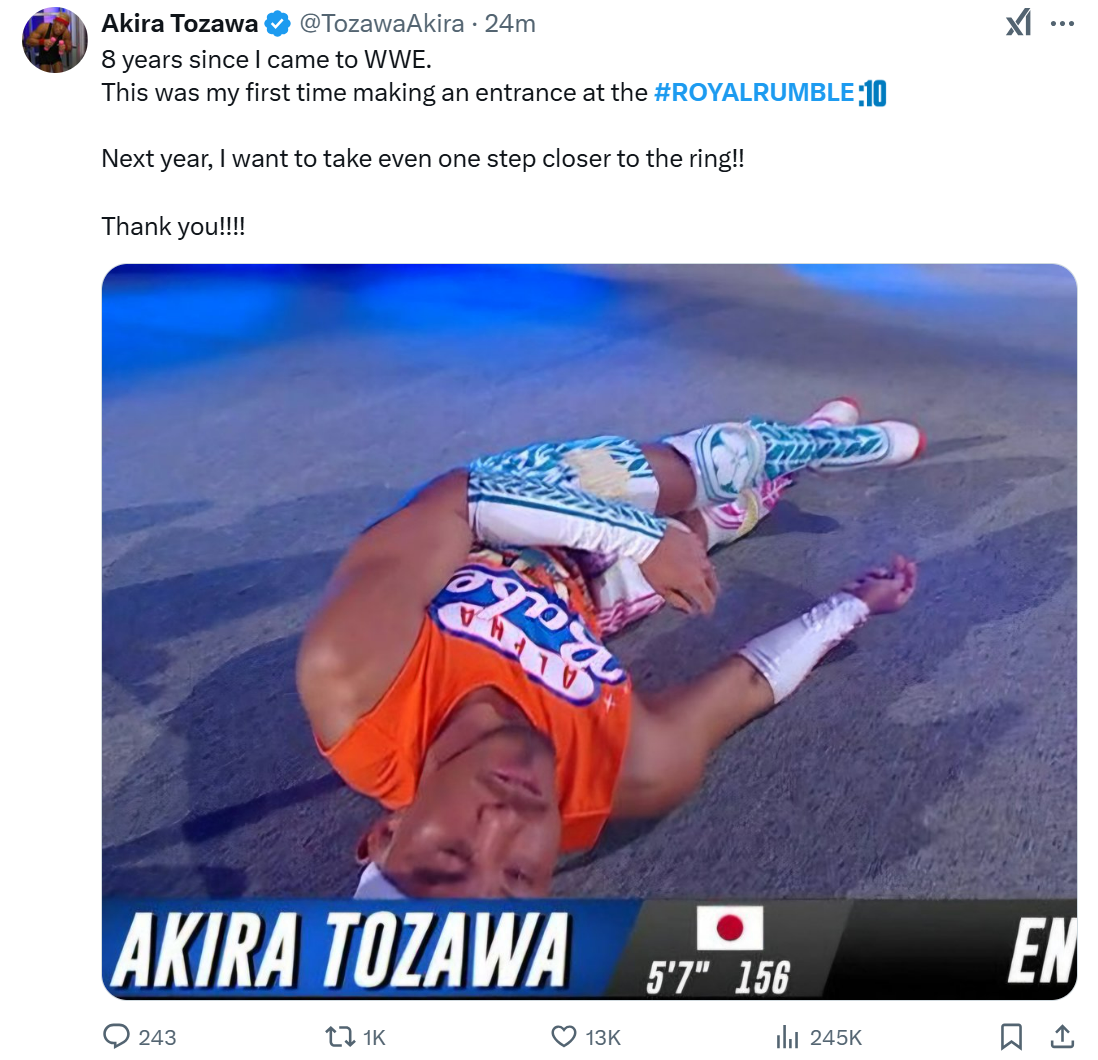
Task: Click the 1K reposts count
Action: pos(375,1037)
